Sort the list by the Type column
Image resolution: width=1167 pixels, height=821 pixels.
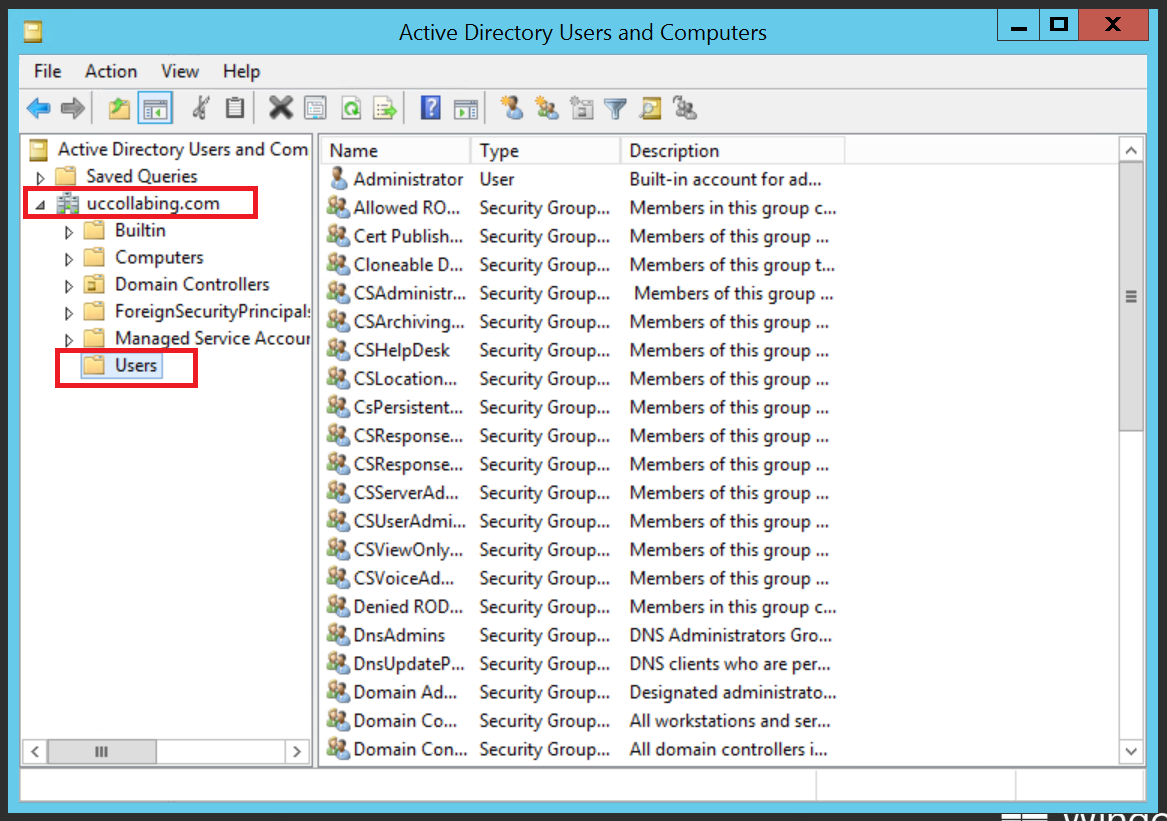coord(546,150)
